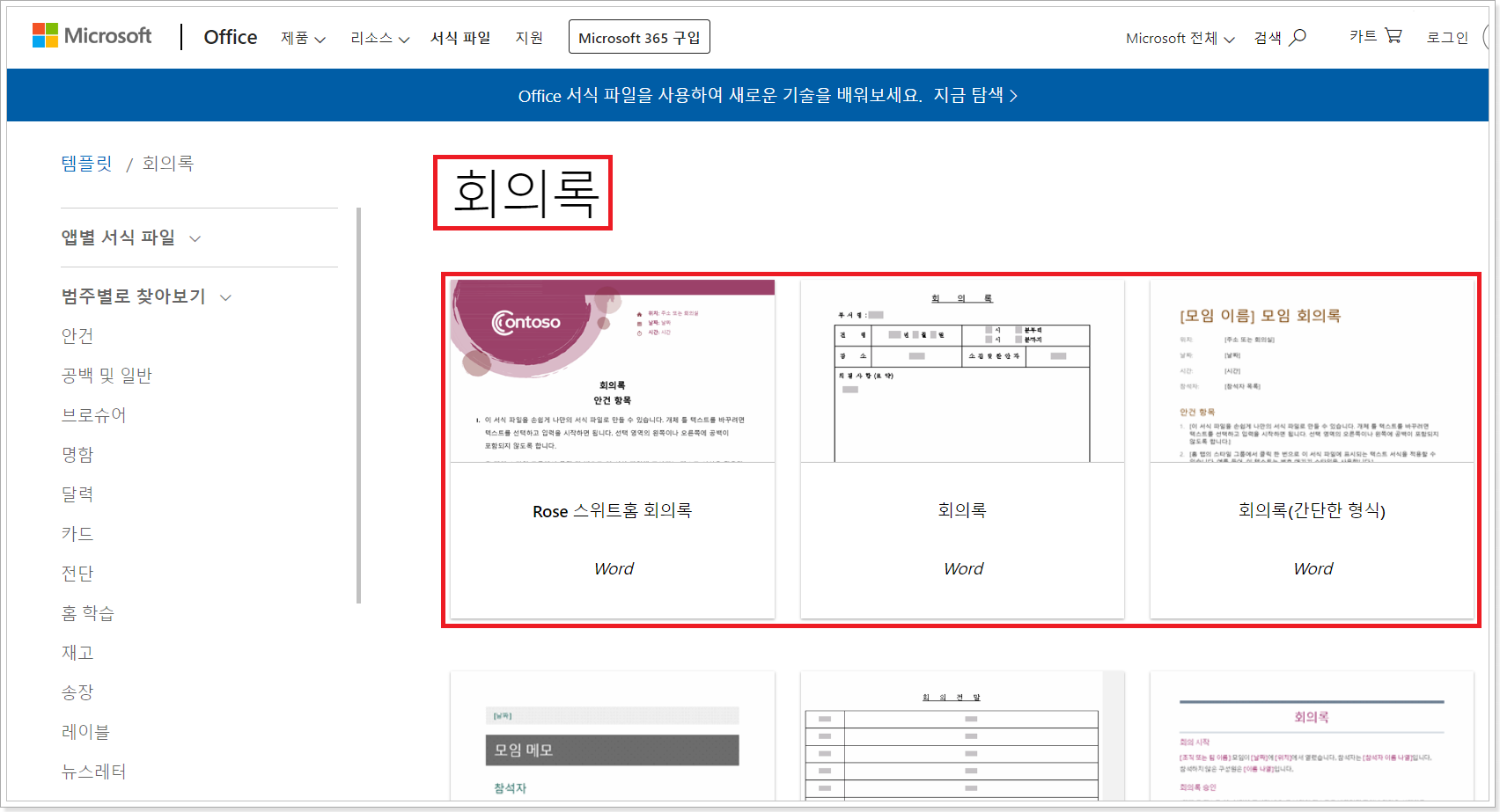Collapse the 범주별로 찾아보기 section
The height and width of the screenshot is (812, 1500).
click(226, 297)
